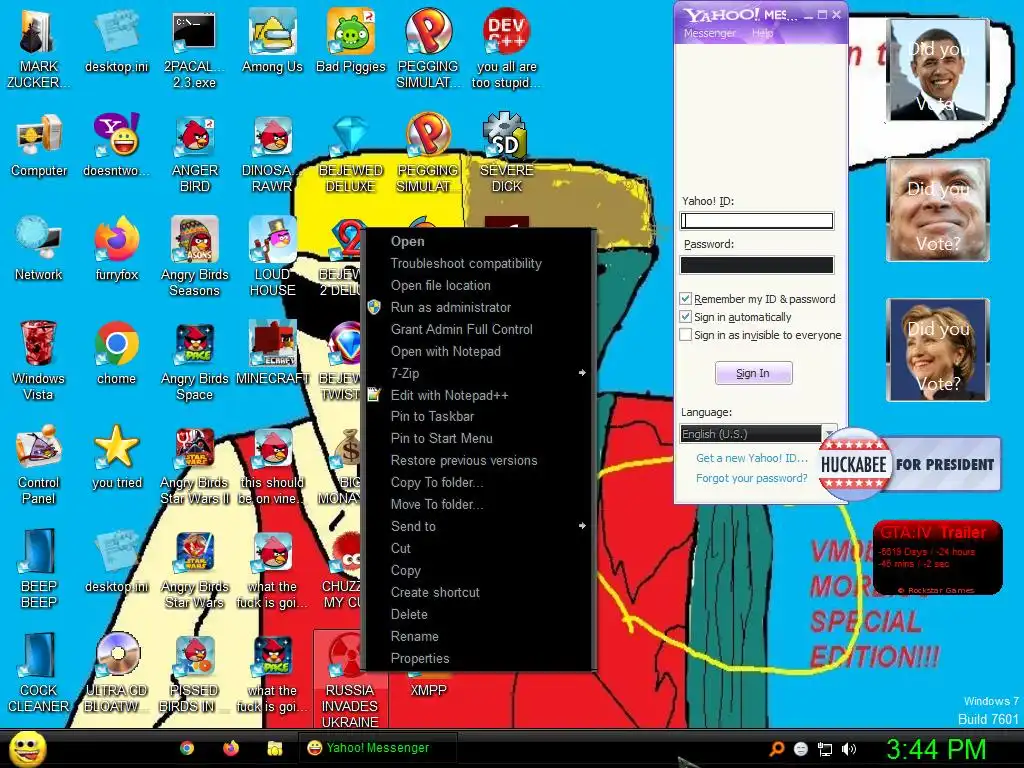Open the Help menu in Yahoo Messenger
The width and height of the screenshot is (1024, 768).
pos(762,33)
